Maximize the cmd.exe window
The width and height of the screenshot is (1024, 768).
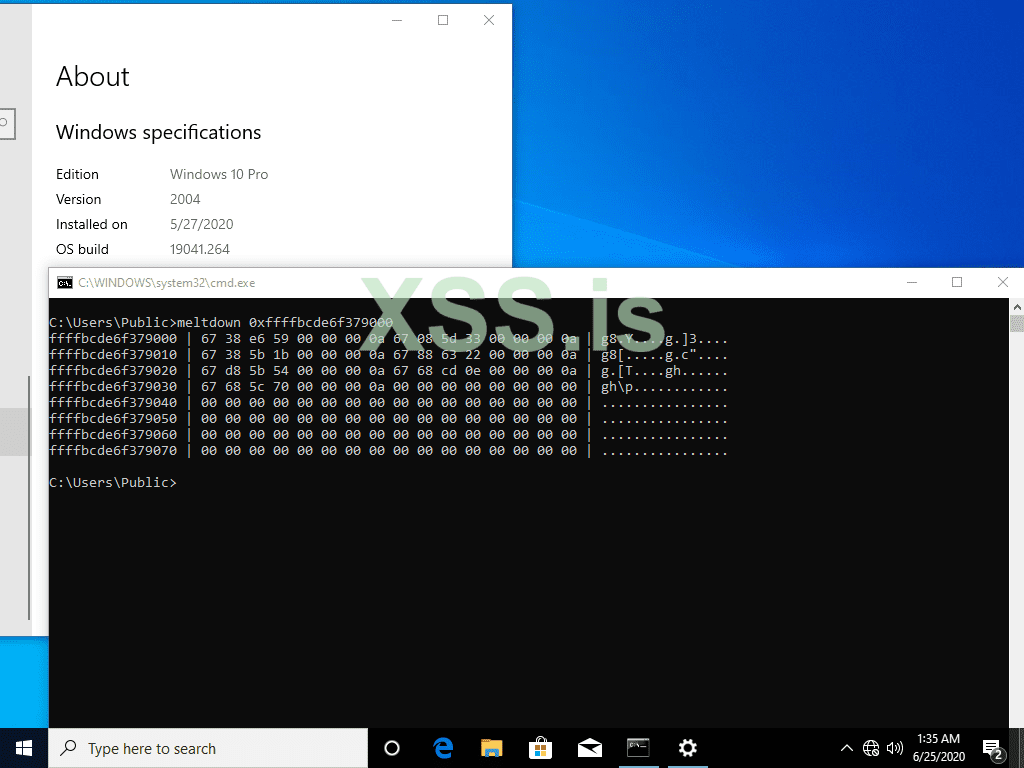click(x=957, y=283)
